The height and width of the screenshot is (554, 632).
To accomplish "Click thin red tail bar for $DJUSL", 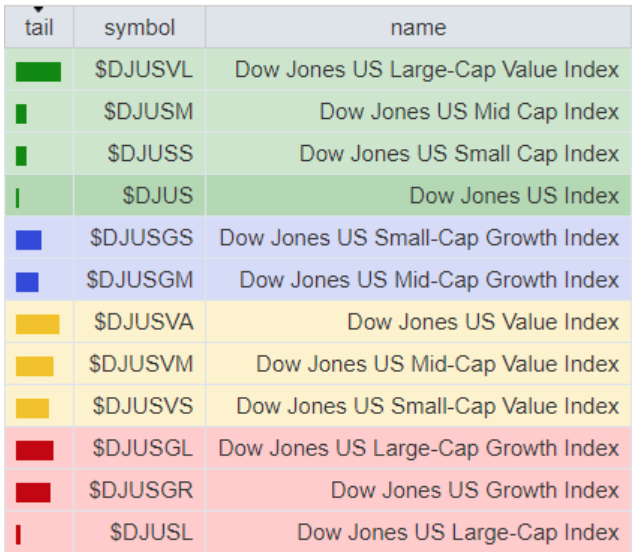I will click(18, 535).
